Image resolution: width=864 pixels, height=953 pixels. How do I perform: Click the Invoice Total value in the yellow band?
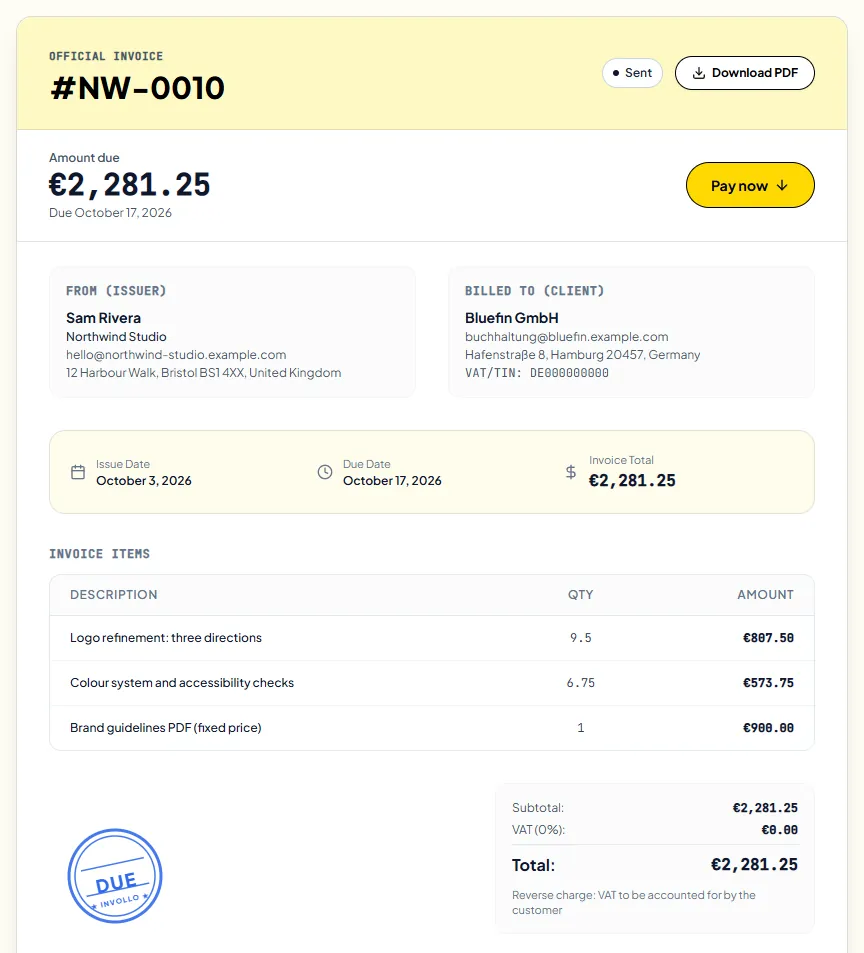pyautogui.click(x=632, y=481)
